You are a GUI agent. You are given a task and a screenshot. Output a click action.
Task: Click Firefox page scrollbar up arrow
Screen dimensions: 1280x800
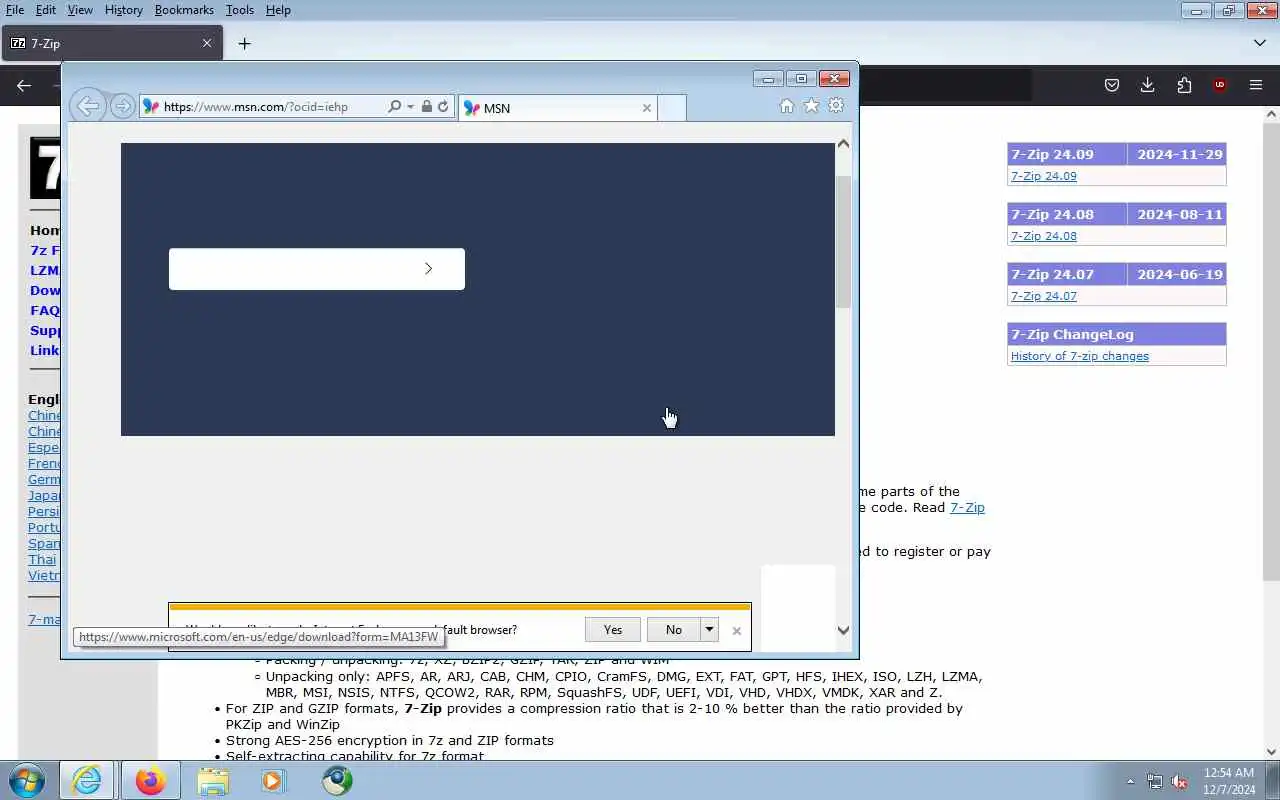click(1271, 115)
